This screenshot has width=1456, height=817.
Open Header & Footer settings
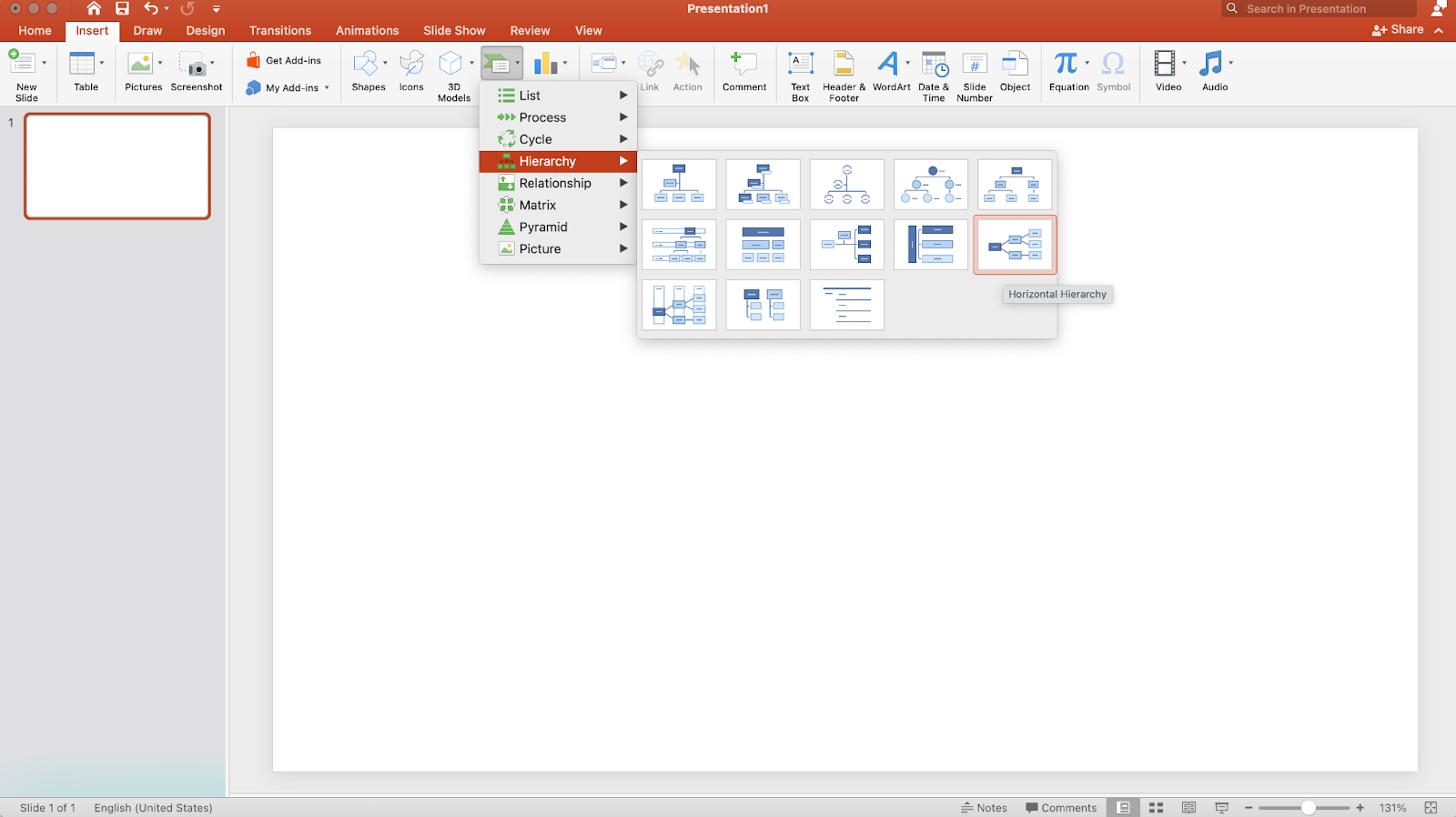[844, 75]
